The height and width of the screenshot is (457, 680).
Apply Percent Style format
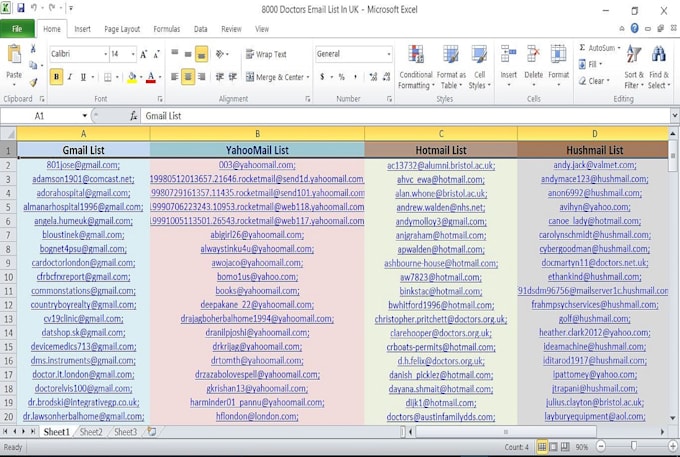(x=342, y=77)
